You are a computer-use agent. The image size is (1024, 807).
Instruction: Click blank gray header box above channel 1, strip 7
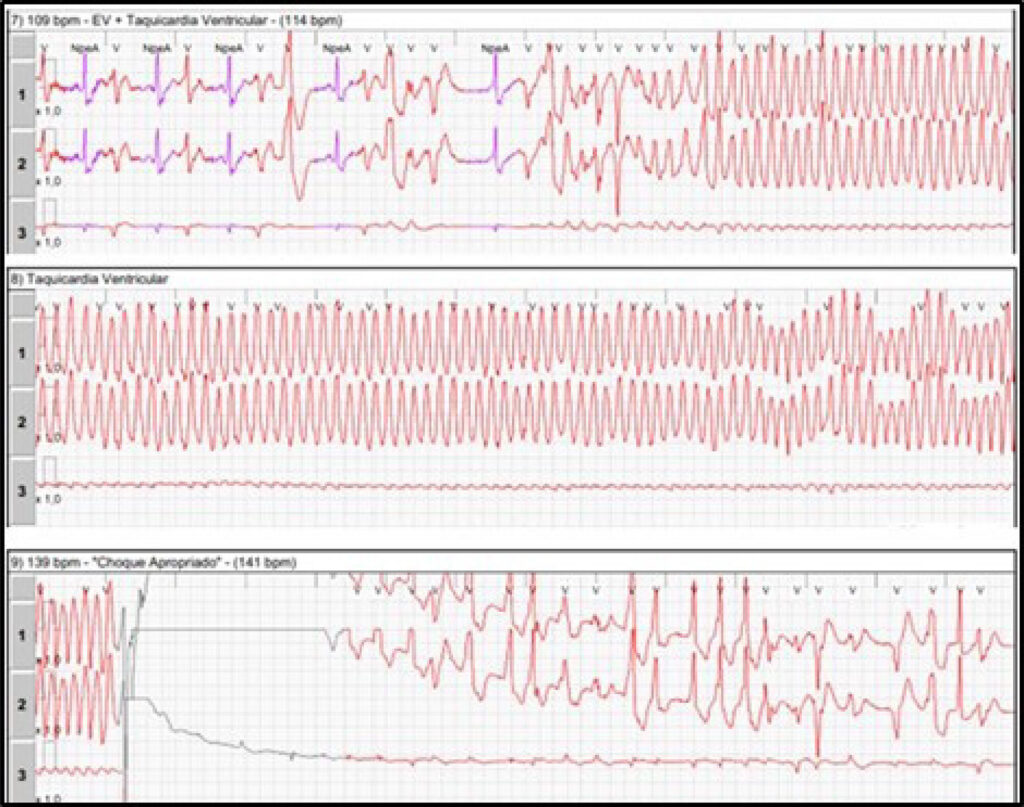click(x=22, y=46)
